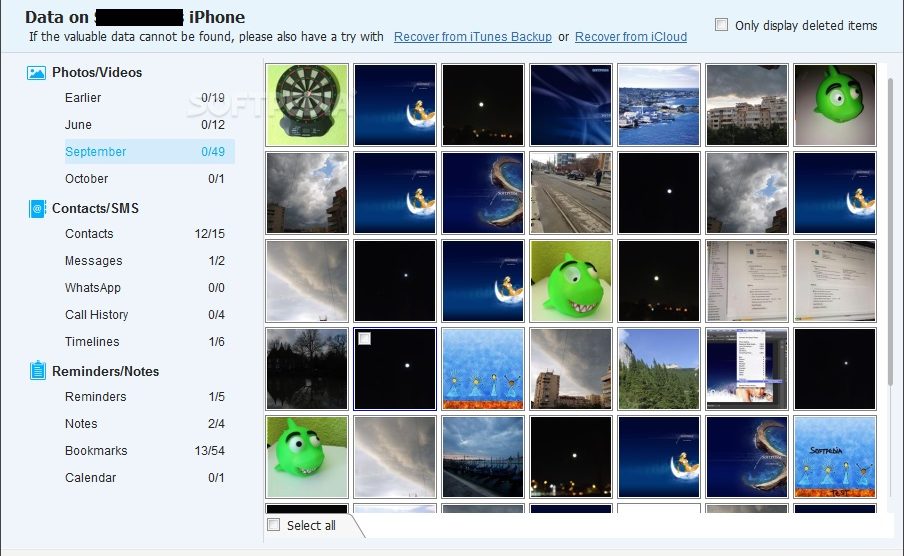Select the dartboard photo thumbnail

(x=307, y=104)
